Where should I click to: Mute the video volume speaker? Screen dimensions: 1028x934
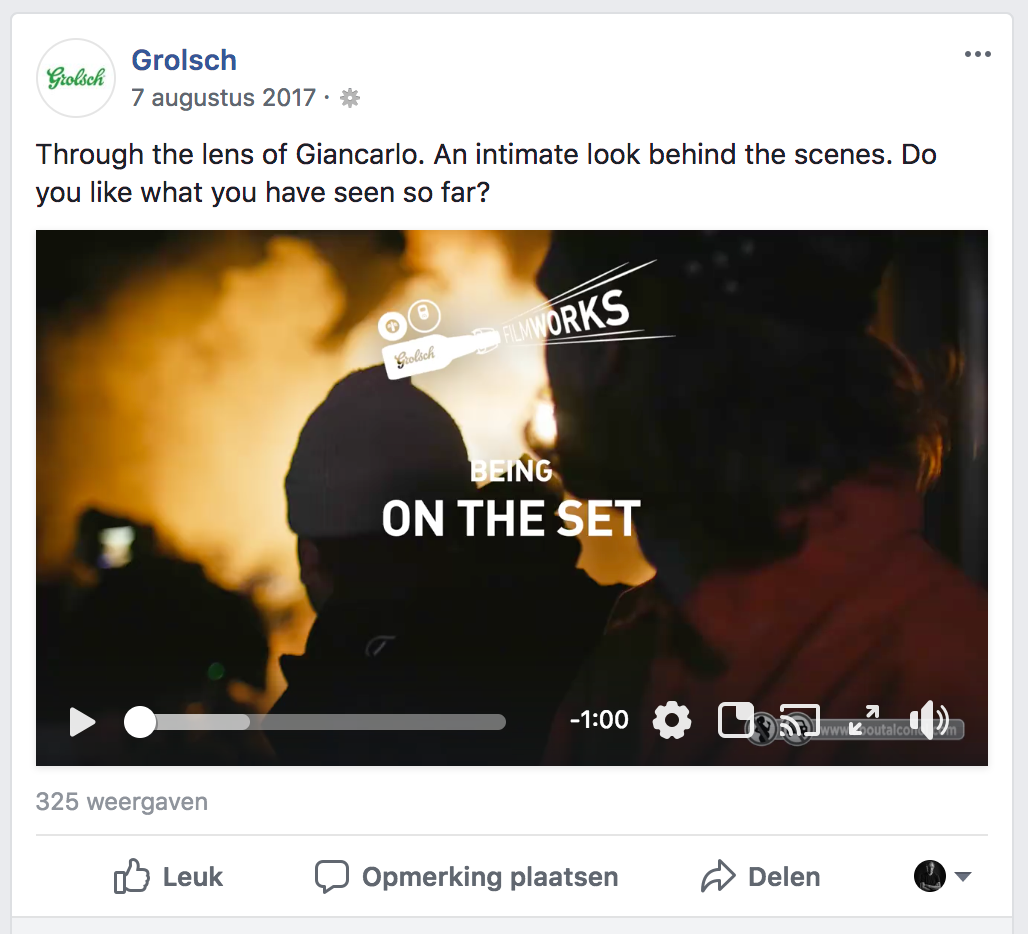coord(928,720)
